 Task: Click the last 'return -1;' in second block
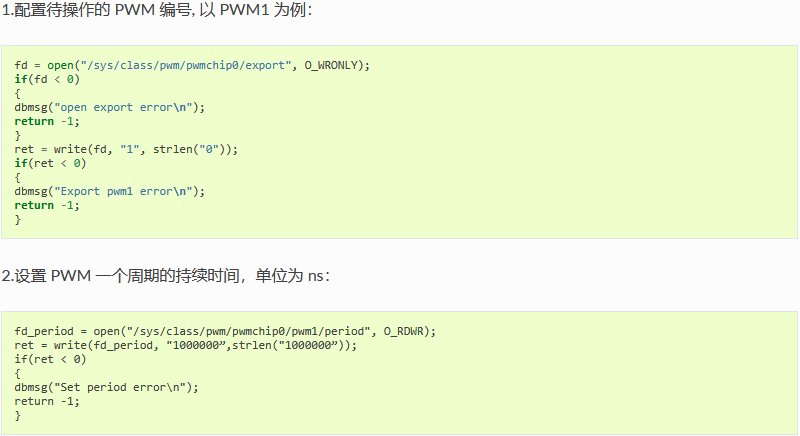pyautogui.click(x=47, y=401)
